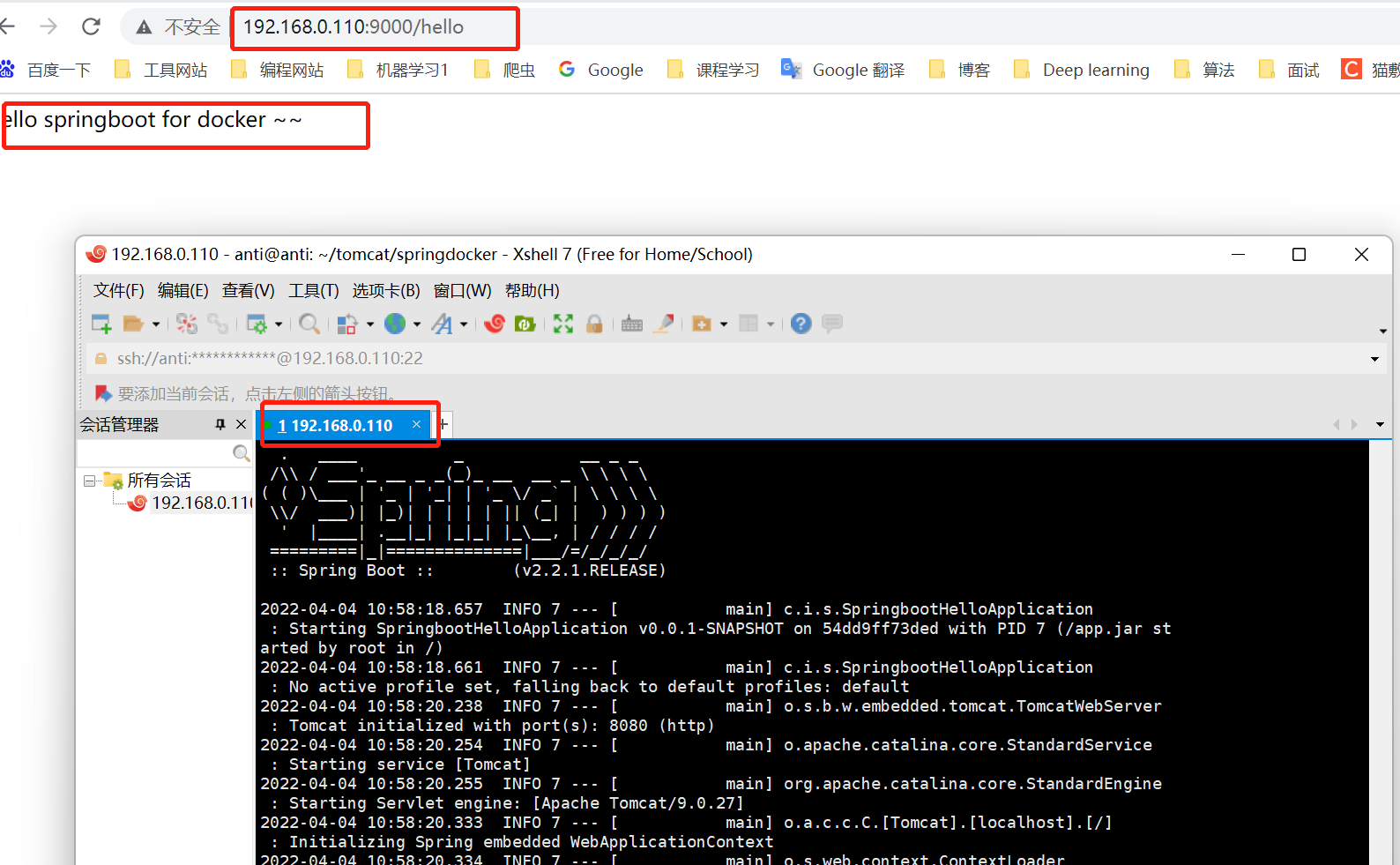
Task: Expand dropdown next to the Properties icon
Action: pyautogui.click(x=279, y=324)
